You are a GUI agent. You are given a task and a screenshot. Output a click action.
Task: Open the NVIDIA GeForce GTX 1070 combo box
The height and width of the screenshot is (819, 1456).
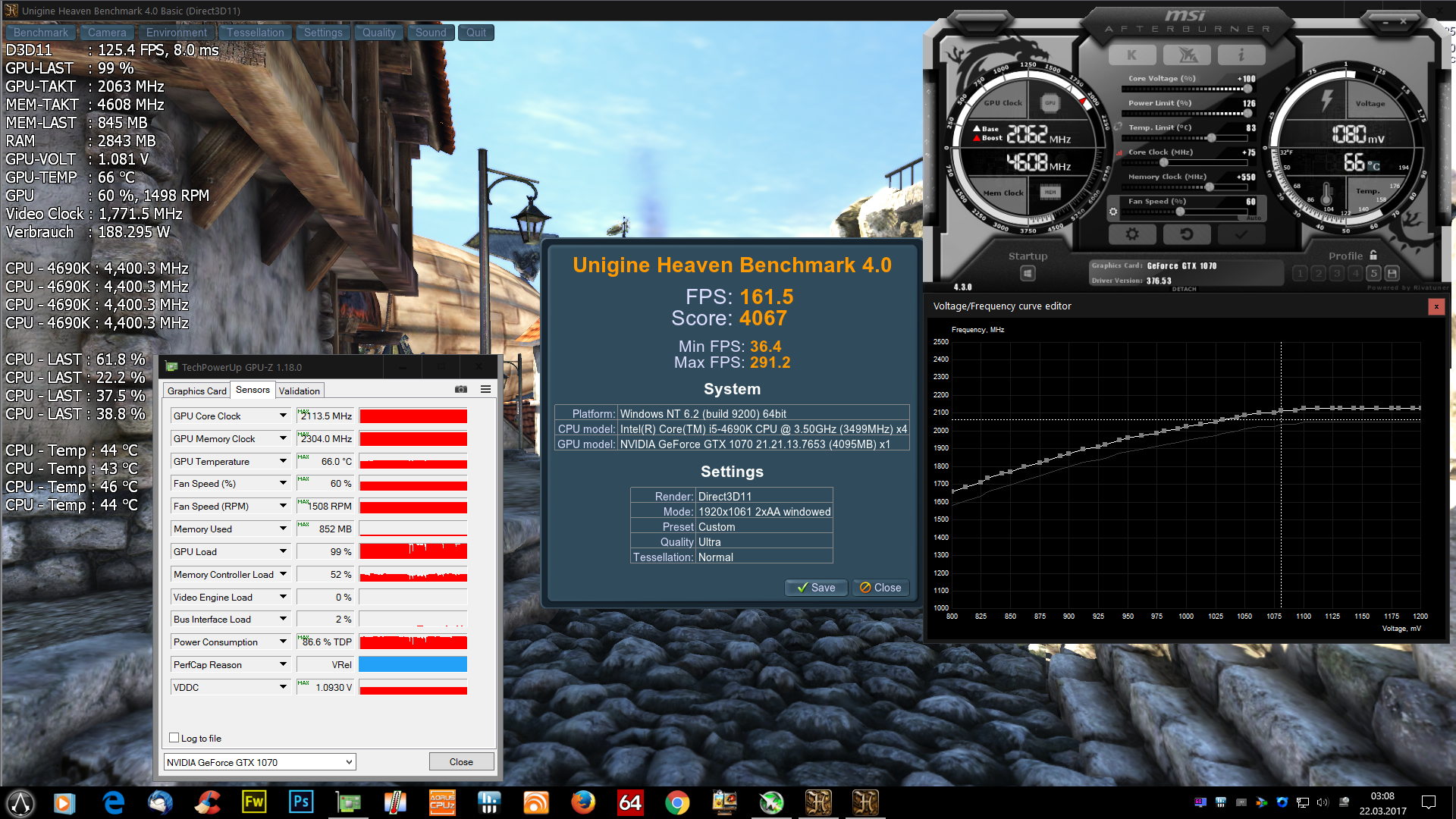[259, 762]
